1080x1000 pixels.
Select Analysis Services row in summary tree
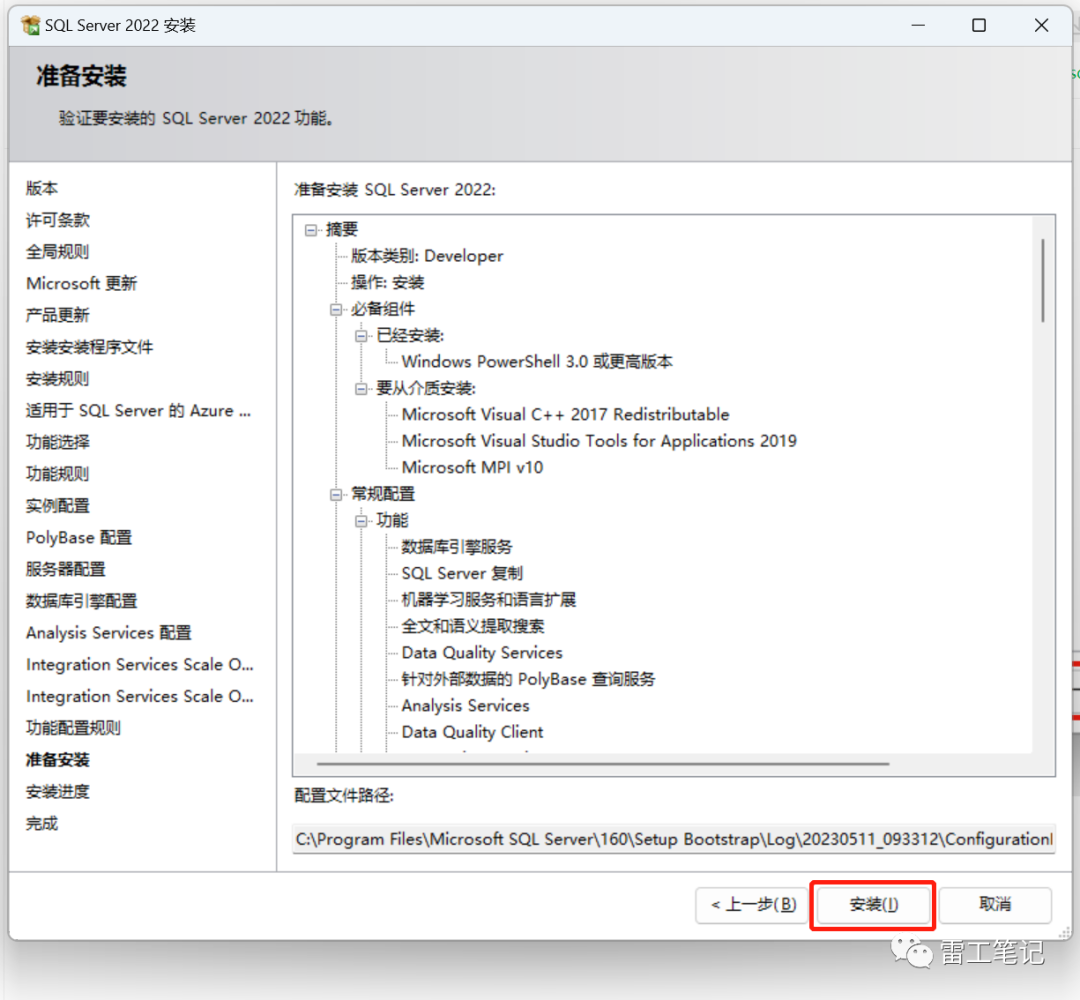pos(466,706)
